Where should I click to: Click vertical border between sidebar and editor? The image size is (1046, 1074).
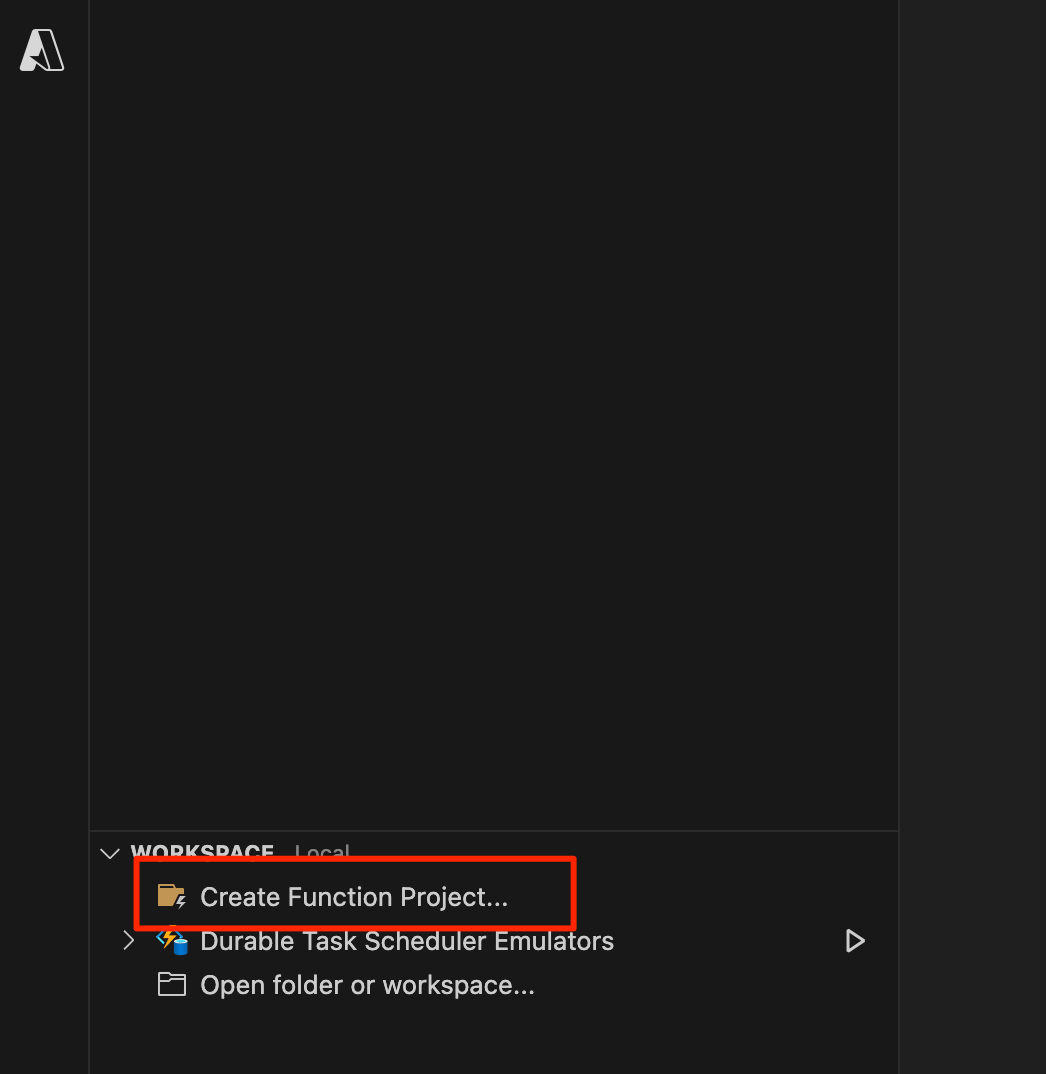899,537
